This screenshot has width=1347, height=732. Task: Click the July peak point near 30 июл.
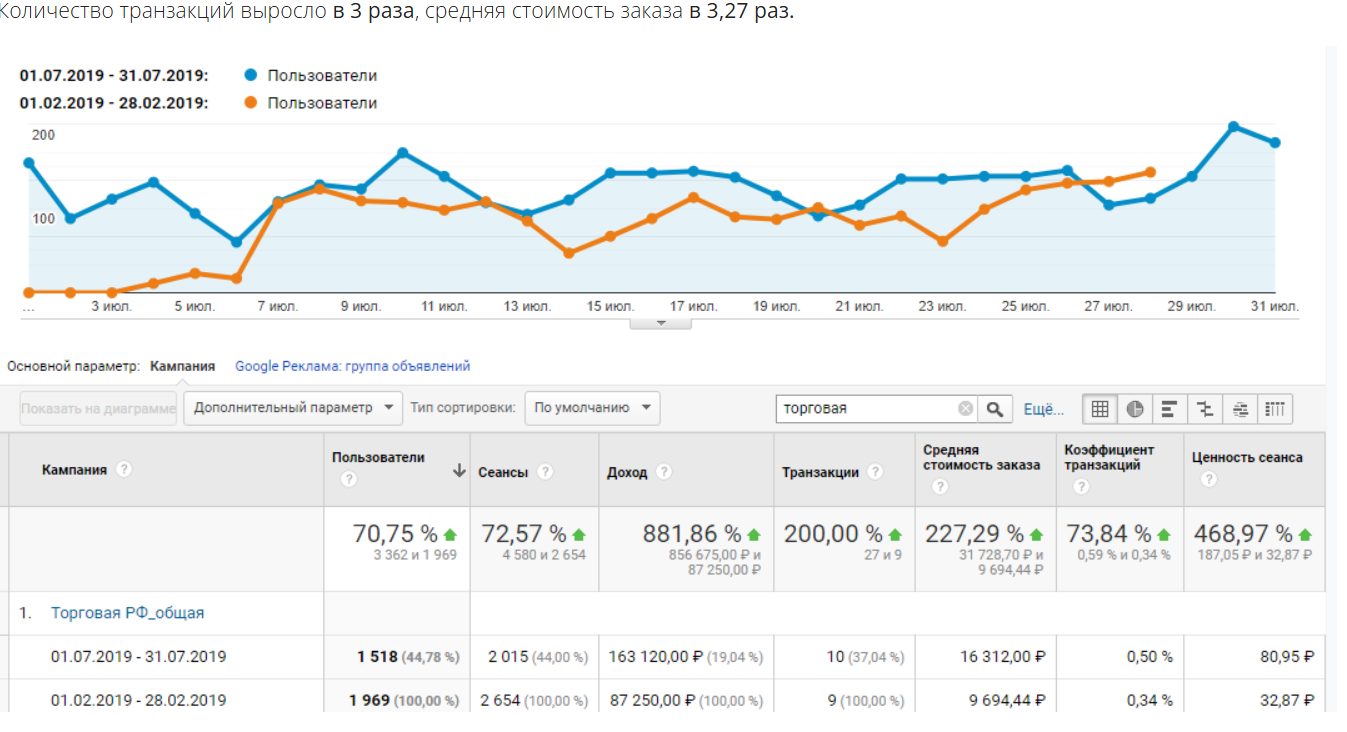click(1233, 126)
